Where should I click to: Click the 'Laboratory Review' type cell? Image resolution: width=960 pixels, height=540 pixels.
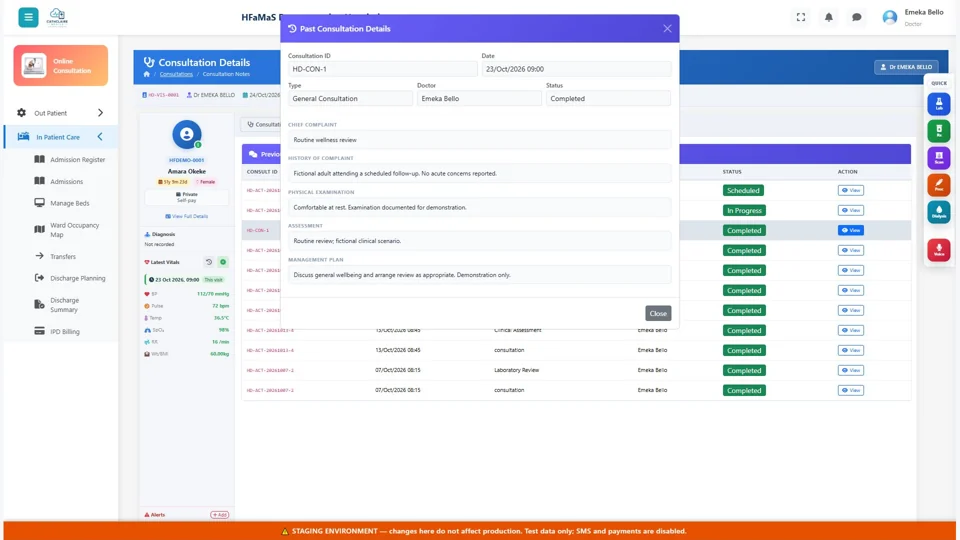(517, 370)
